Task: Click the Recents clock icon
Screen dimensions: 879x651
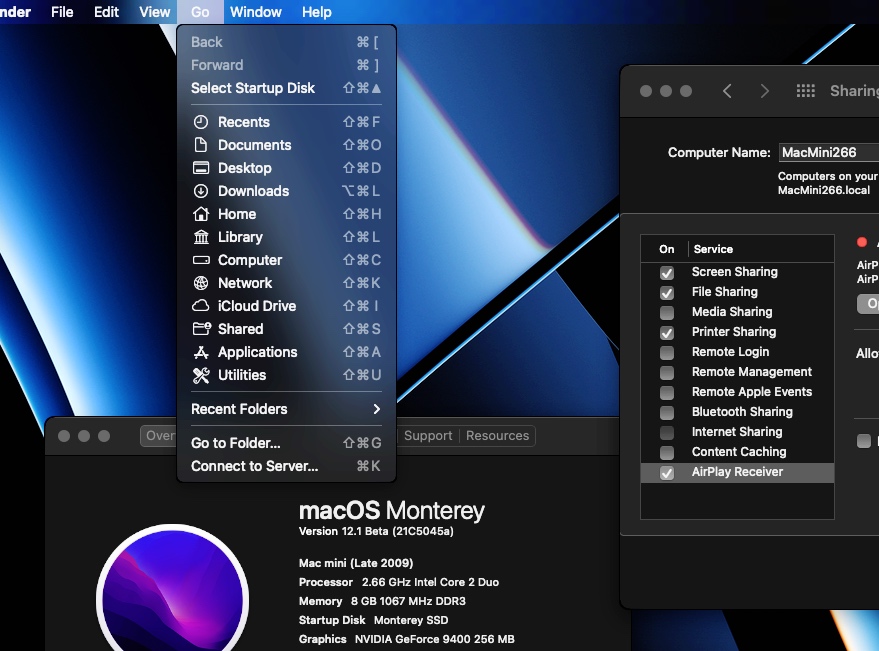Action: (x=201, y=122)
